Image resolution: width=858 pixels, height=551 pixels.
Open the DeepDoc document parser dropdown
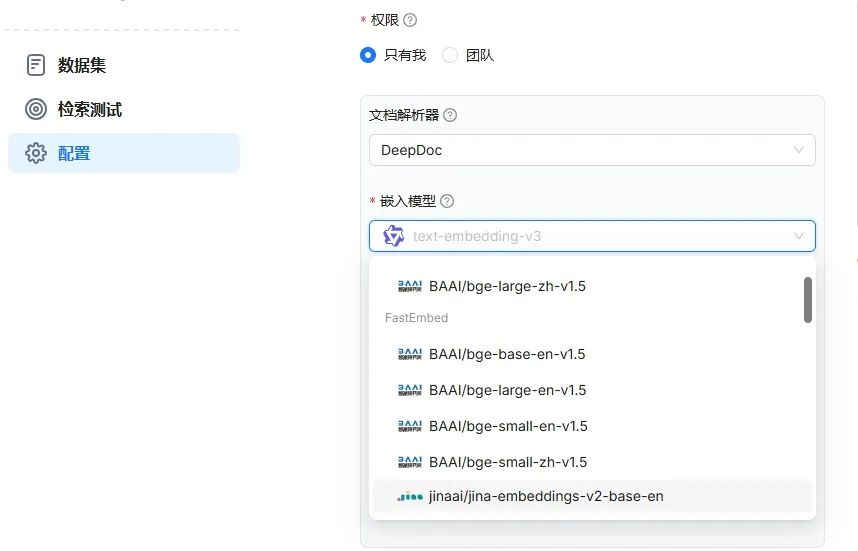592,150
